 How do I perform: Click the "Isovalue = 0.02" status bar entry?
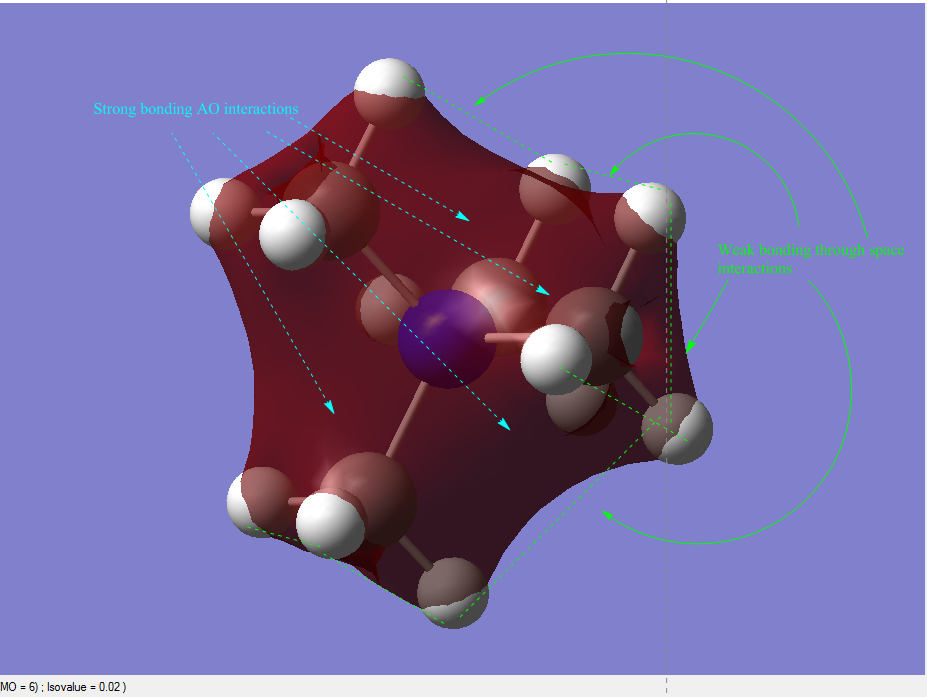tap(83, 687)
